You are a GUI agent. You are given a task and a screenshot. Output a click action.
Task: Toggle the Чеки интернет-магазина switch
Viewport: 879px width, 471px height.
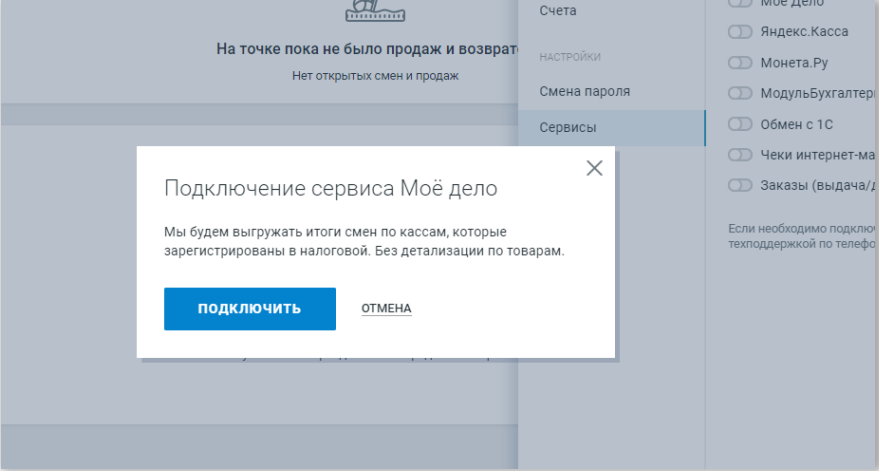(x=740, y=155)
